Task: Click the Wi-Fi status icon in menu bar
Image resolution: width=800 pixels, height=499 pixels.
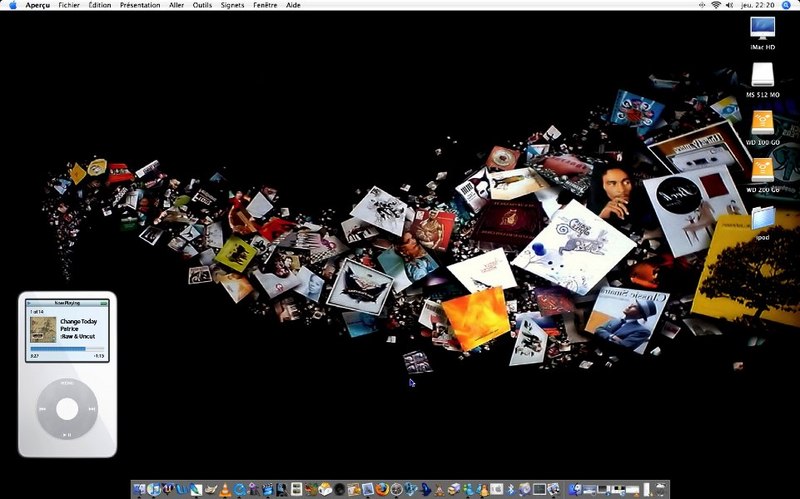Action: point(716,5)
